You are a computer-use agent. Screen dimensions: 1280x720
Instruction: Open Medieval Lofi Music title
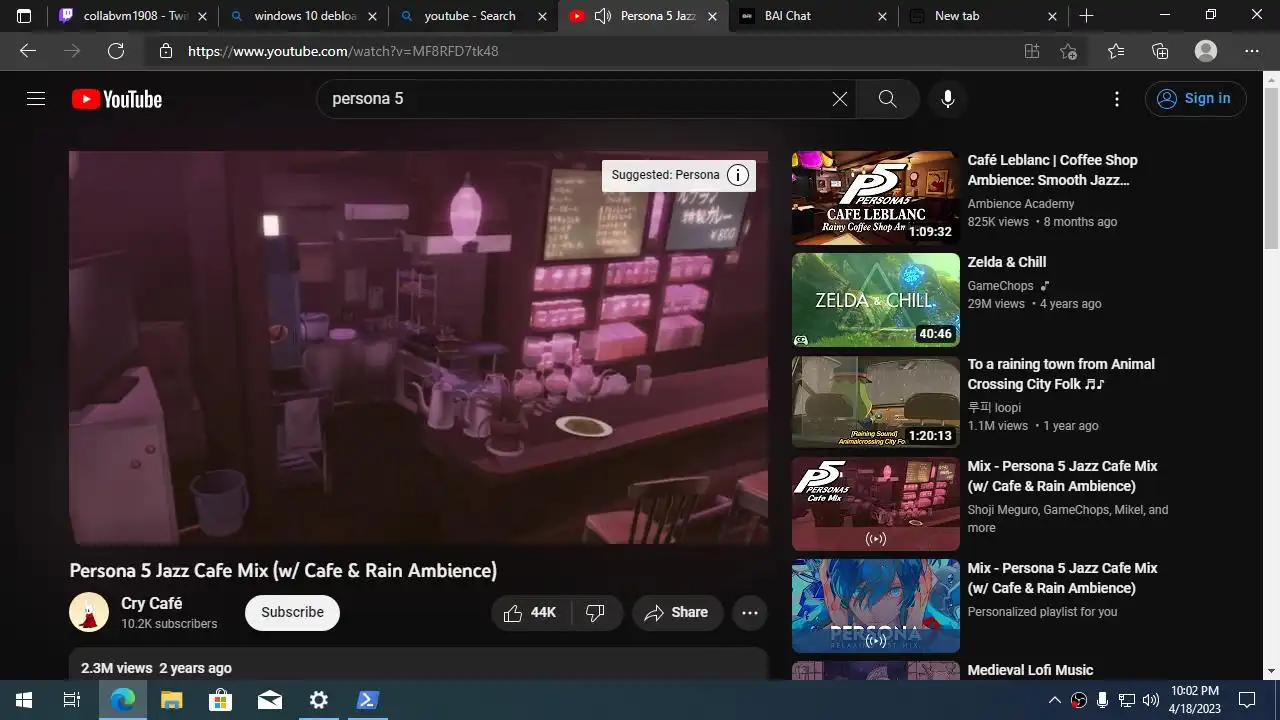point(1030,670)
